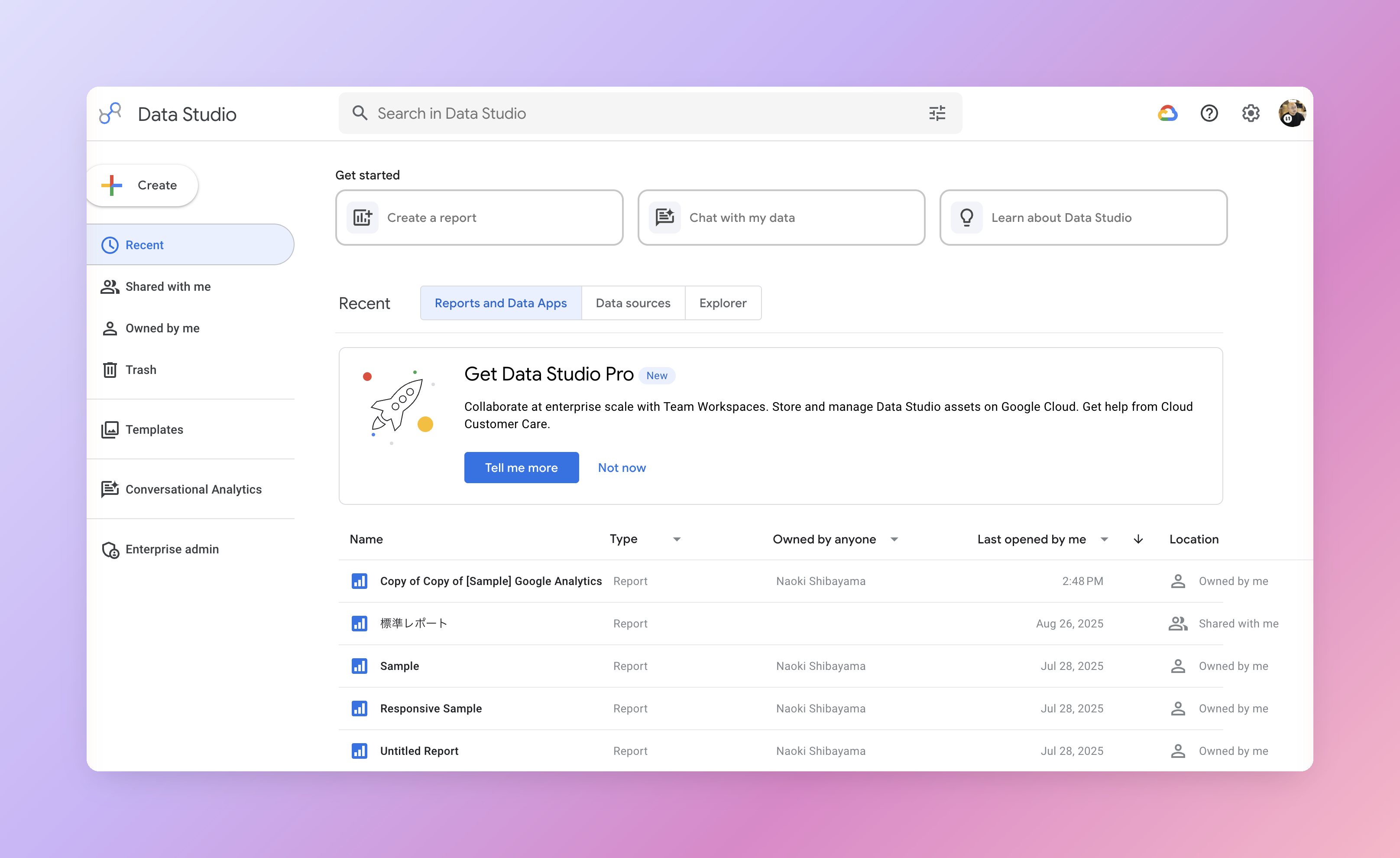
Task: Open the Responsive Sample report
Action: click(x=431, y=708)
